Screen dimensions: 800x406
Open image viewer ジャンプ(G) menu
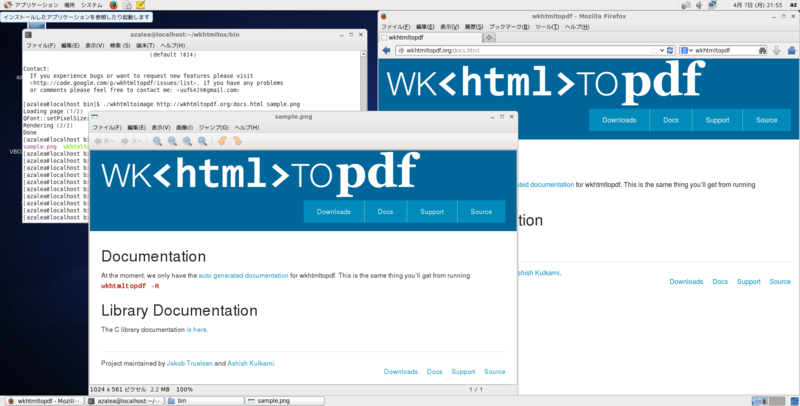click(x=213, y=128)
